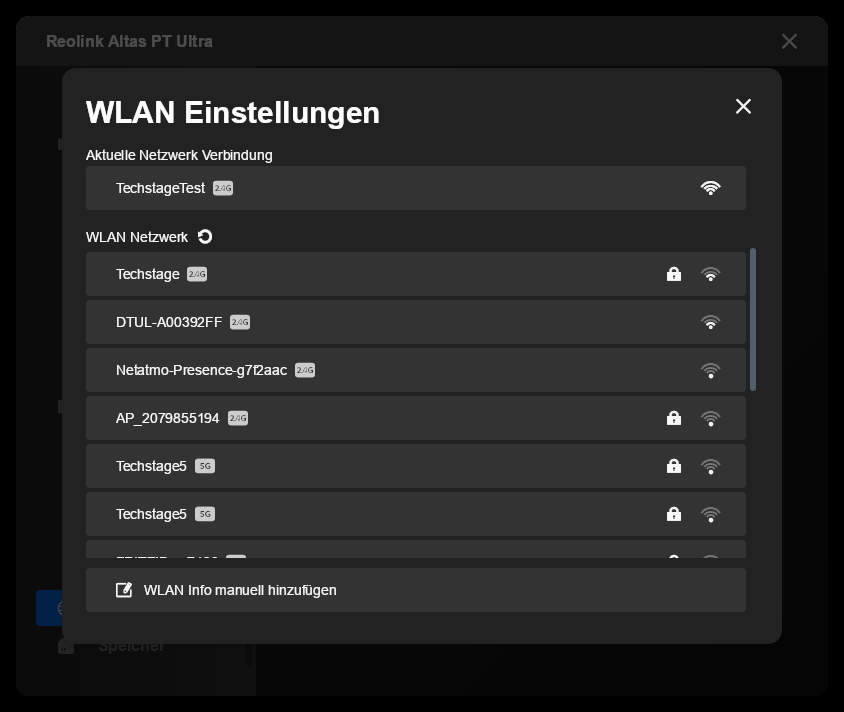Click lock icon on first Techstage5 entry
Viewport: 844px width, 712px height.
[674, 466]
